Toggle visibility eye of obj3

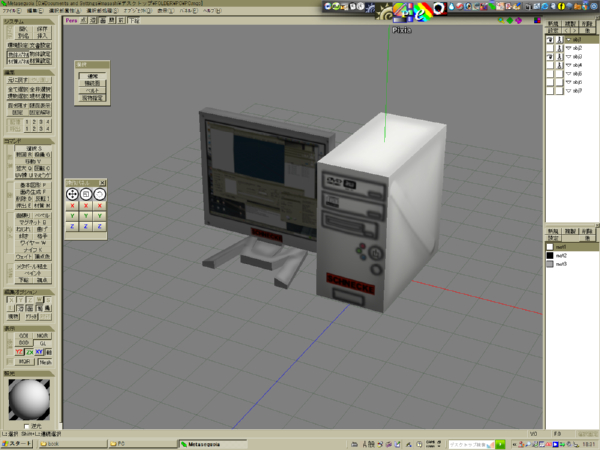point(550,56)
